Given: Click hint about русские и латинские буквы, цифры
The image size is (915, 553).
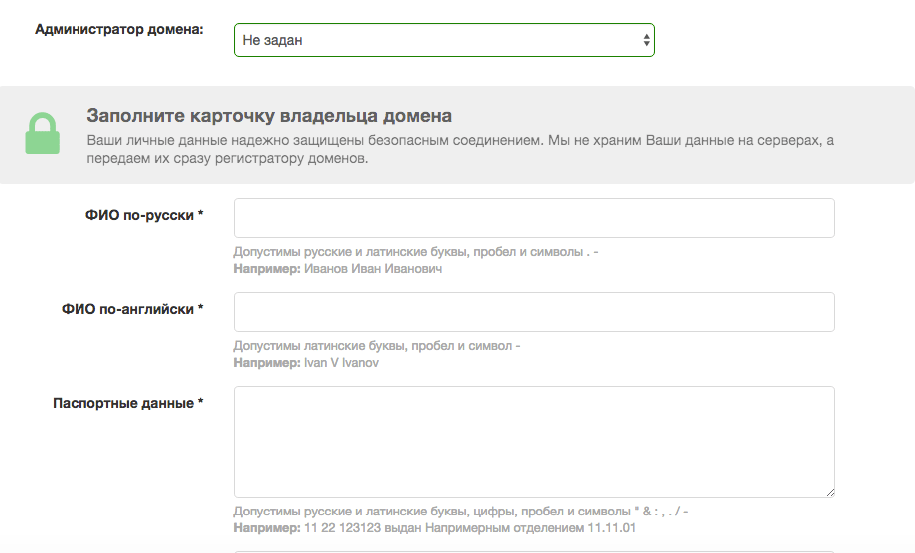Looking at the screenshot, I should point(461,512).
